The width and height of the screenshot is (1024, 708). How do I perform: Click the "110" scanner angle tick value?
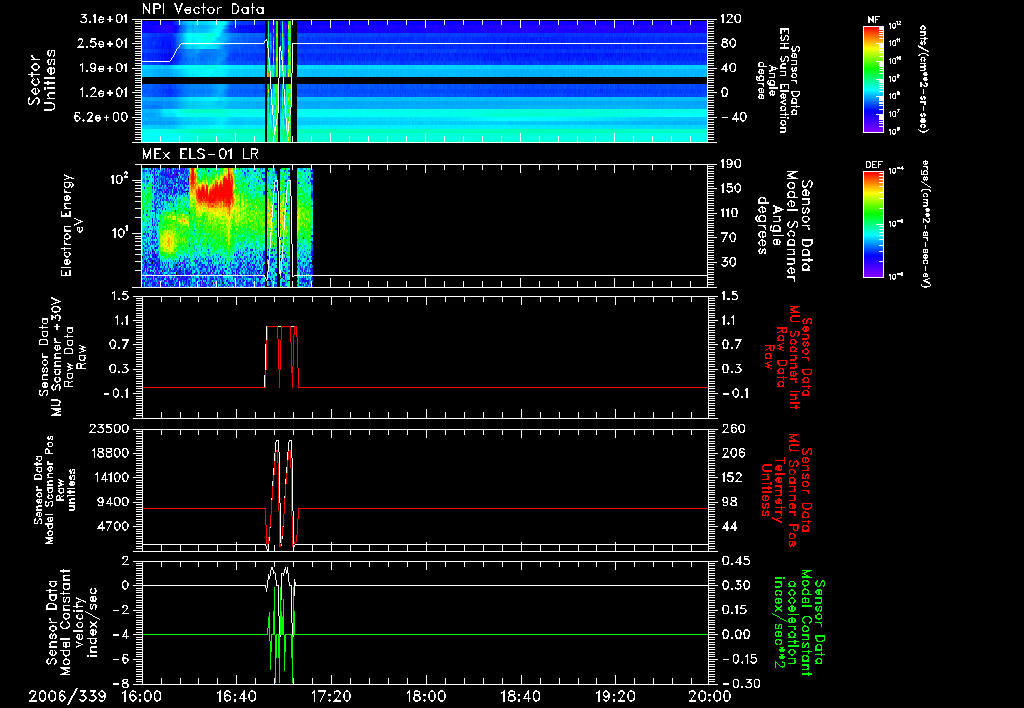[731, 213]
